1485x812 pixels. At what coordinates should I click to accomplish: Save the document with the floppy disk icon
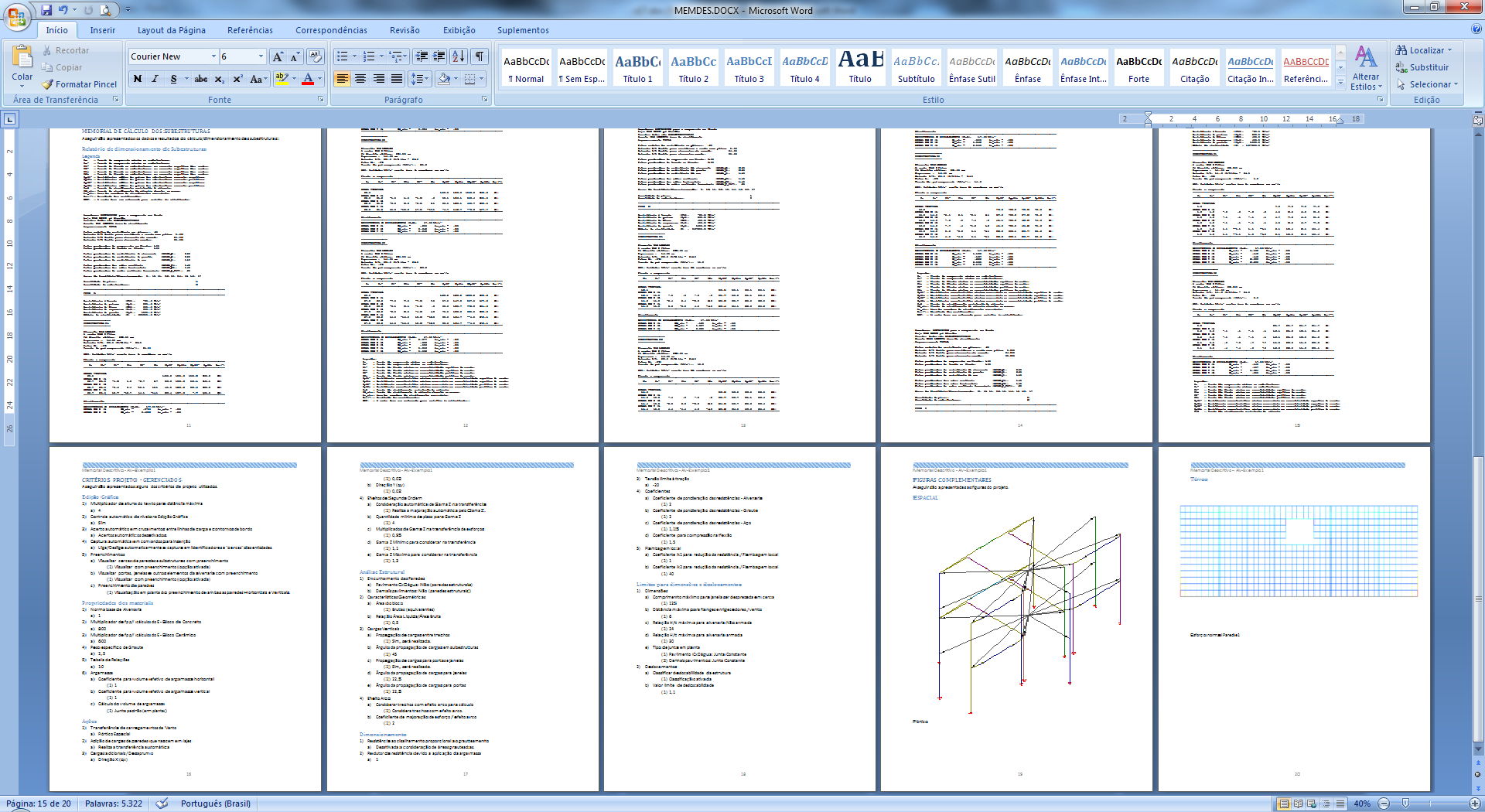click(x=46, y=10)
